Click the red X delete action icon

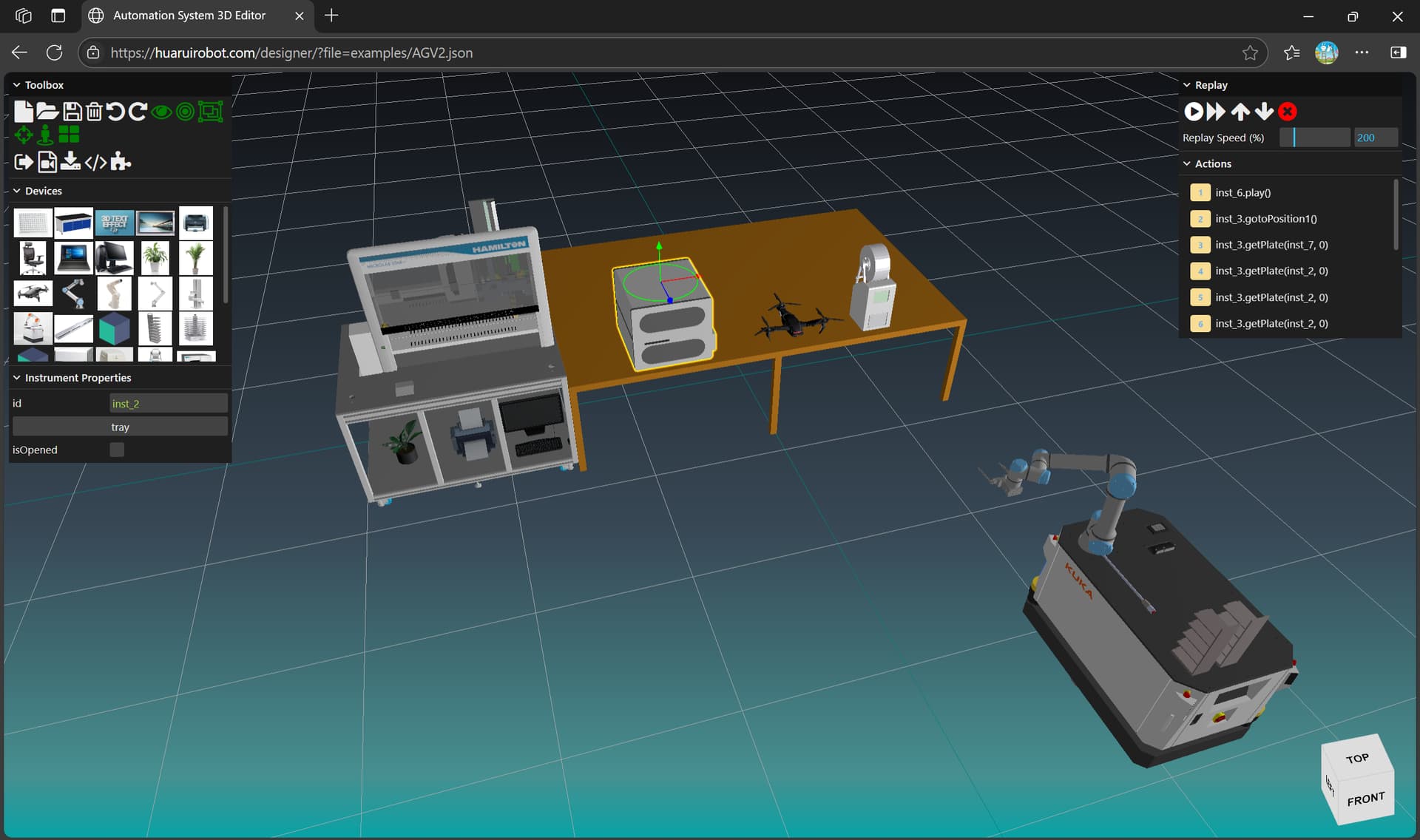point(1288,112)
